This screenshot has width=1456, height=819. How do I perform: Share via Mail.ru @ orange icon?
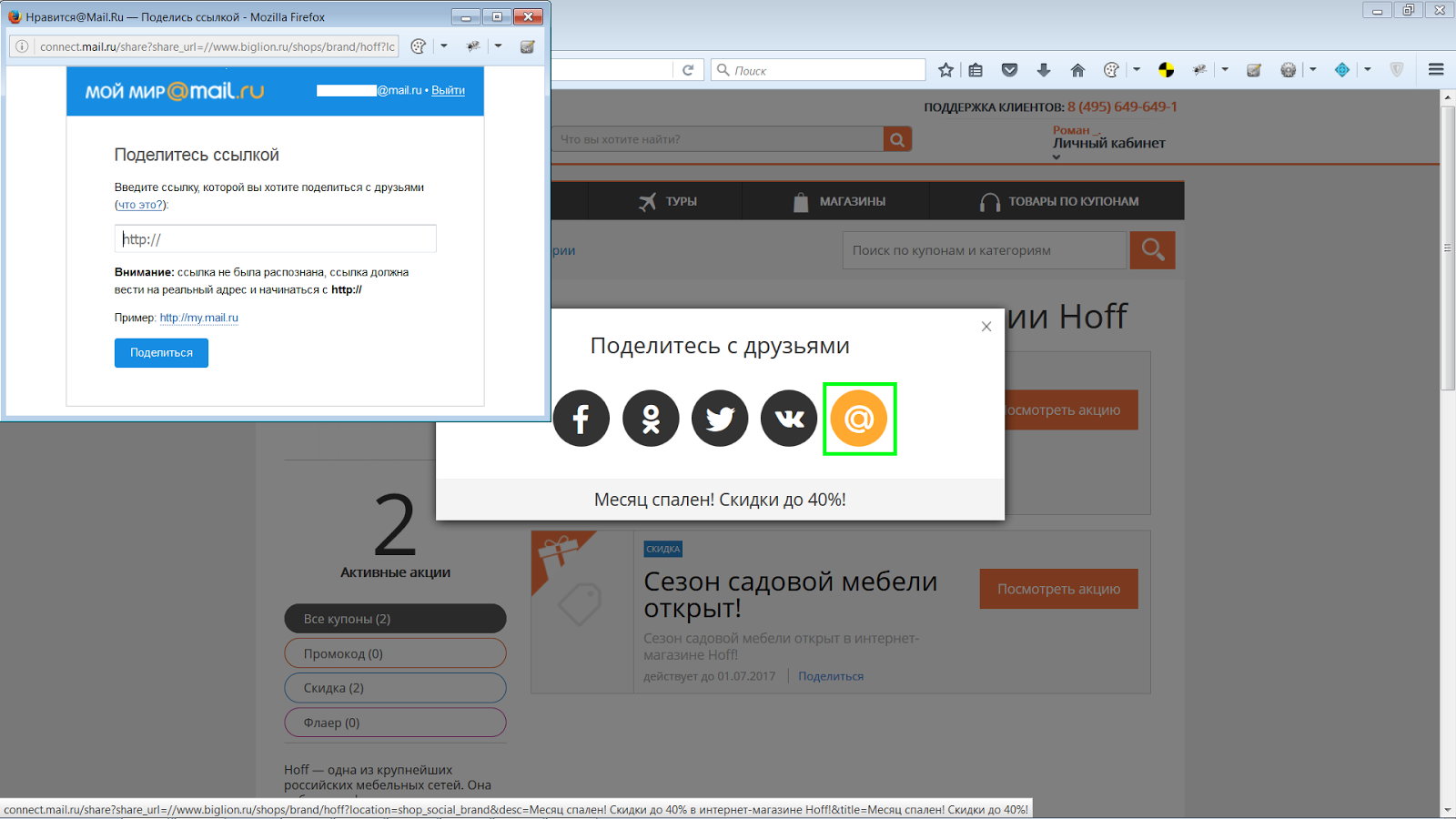click(859, 419)
